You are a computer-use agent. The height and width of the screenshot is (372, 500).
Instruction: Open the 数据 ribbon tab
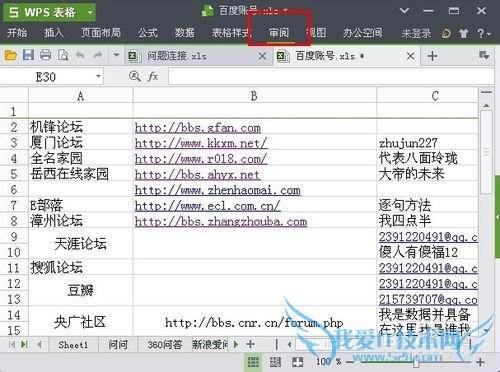(x=184, y=33)
